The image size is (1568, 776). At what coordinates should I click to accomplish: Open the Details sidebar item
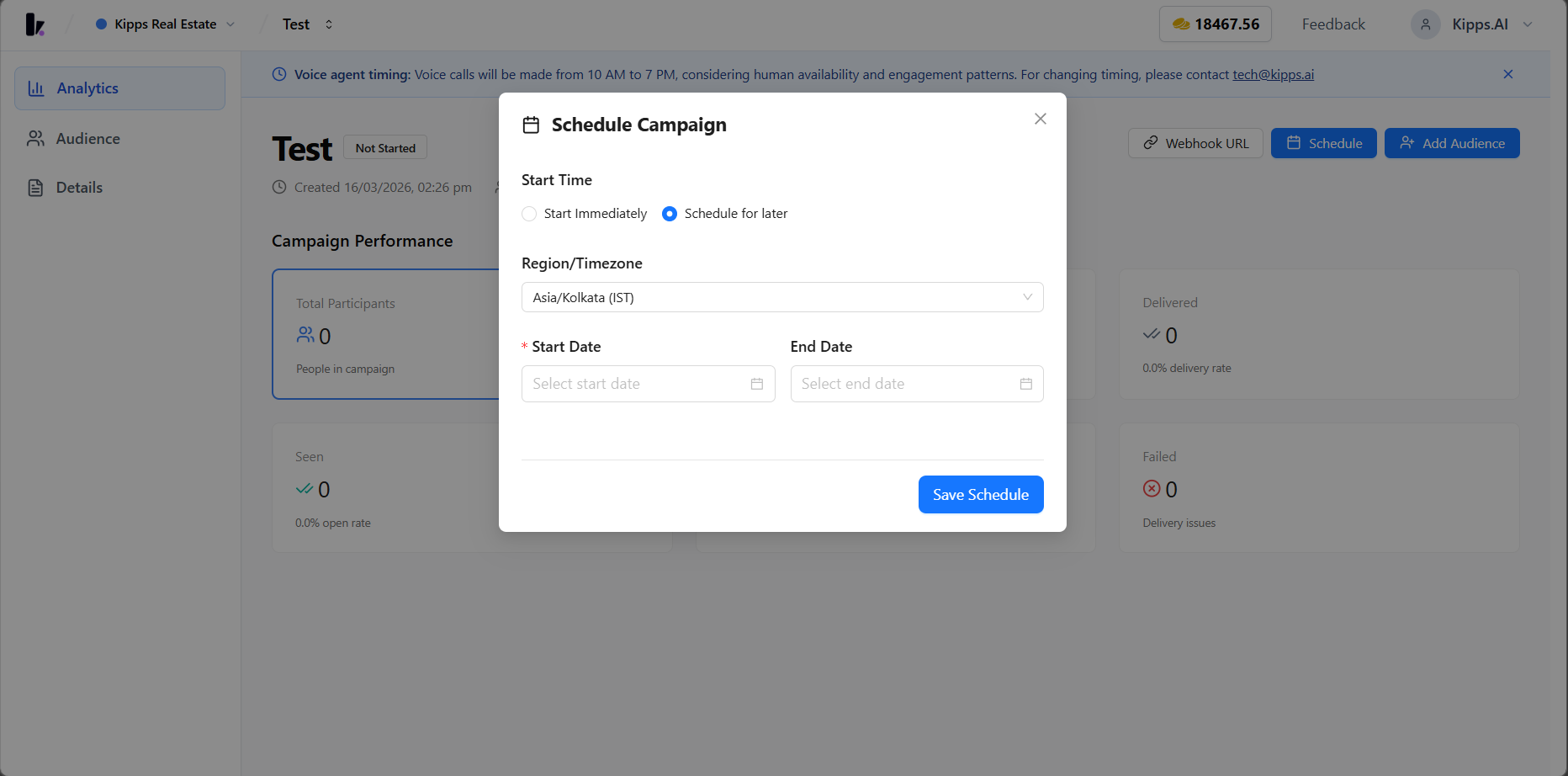pyautogui.click(x=119, y=188)
